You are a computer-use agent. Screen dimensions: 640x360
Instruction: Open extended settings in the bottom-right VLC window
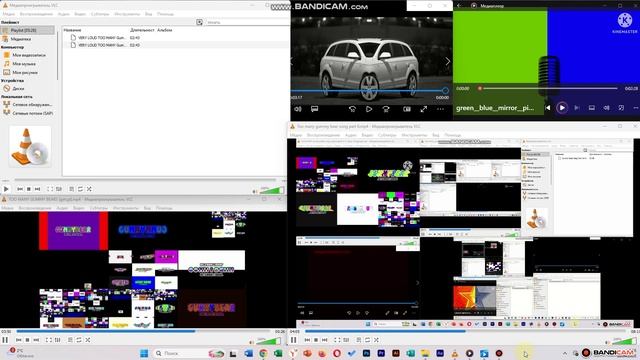pos(346,340)
